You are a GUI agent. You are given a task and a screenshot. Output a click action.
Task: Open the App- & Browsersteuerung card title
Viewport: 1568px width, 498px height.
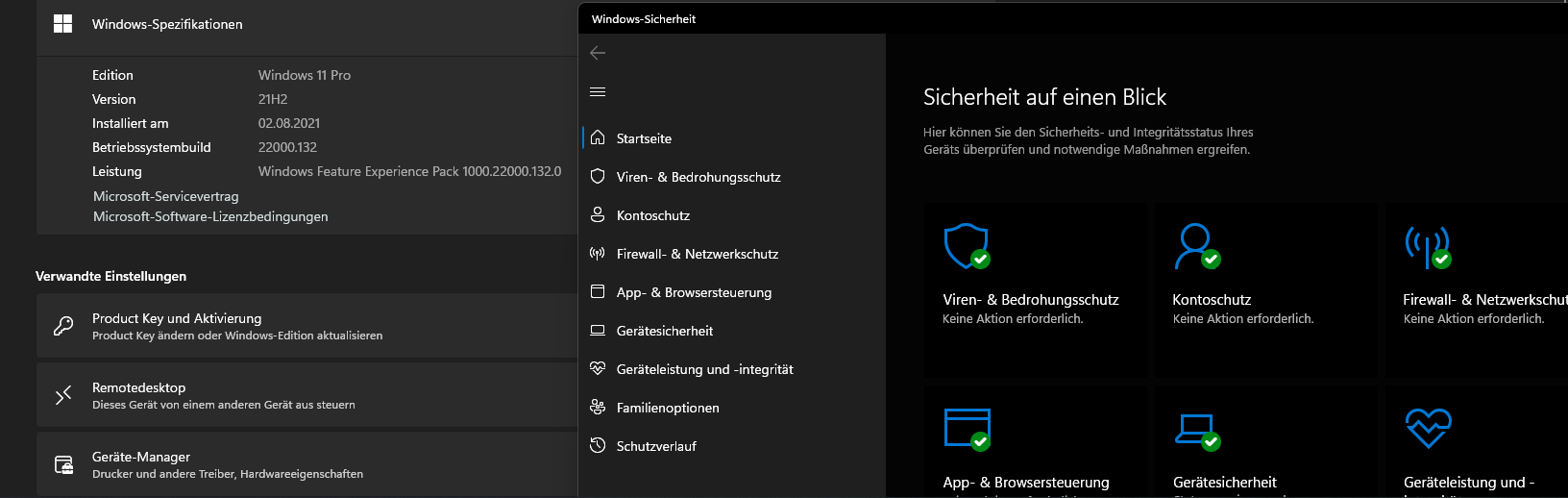tap(1026, 483)
